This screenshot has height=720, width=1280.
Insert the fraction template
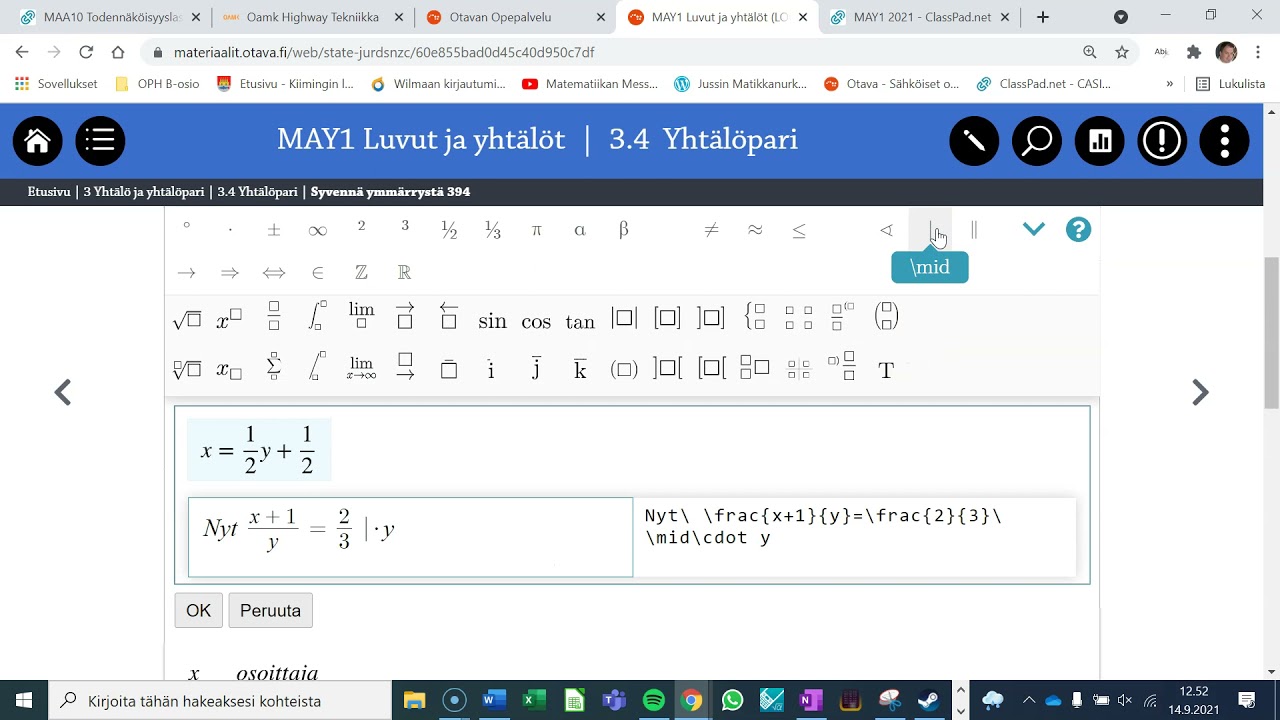click(274, 317)
